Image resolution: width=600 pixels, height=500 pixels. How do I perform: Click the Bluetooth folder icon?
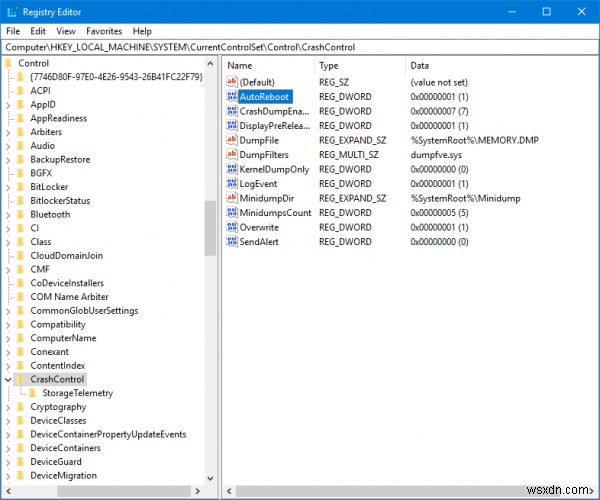[21, 214]
